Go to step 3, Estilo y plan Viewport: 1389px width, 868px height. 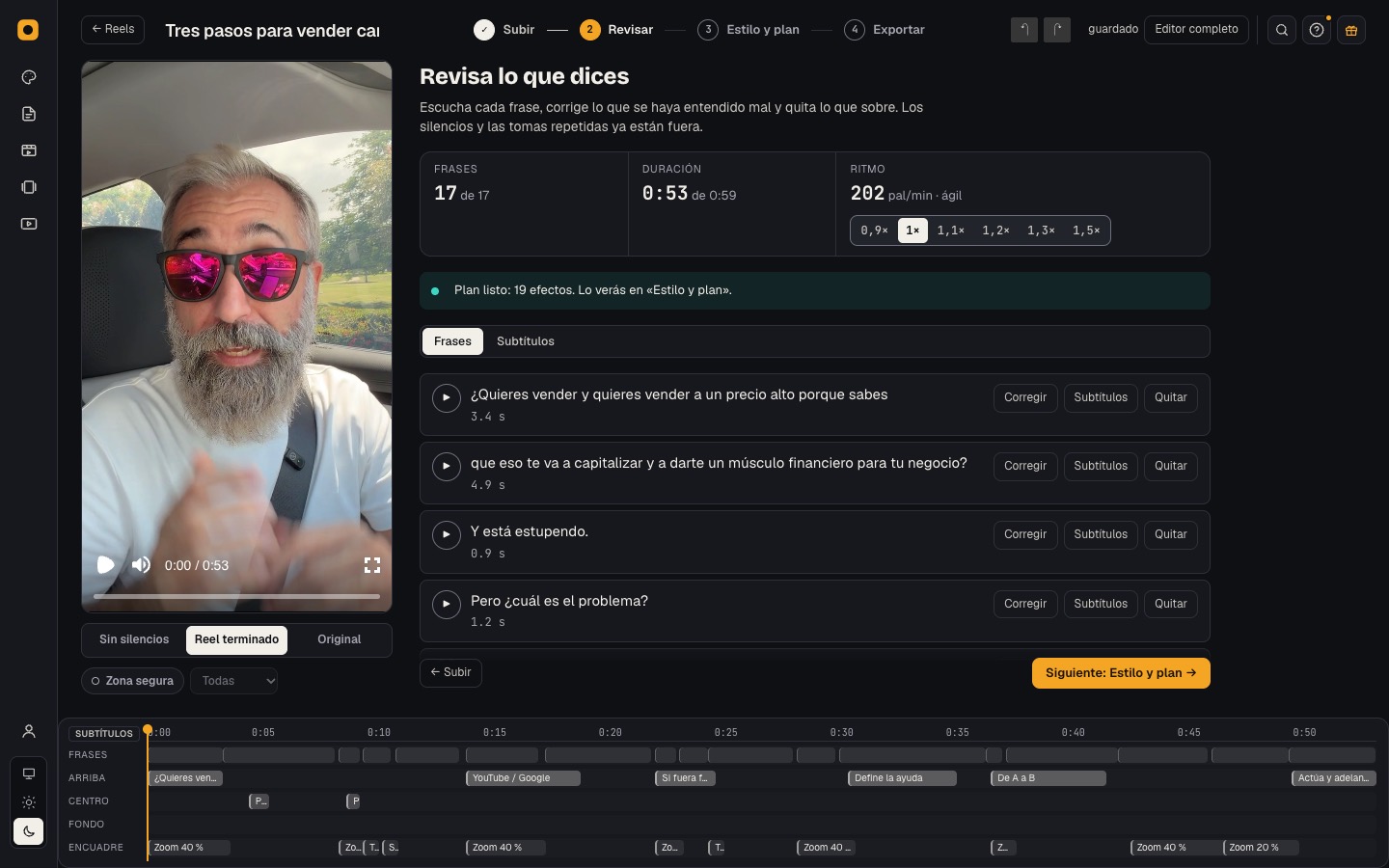click(749, 30)
